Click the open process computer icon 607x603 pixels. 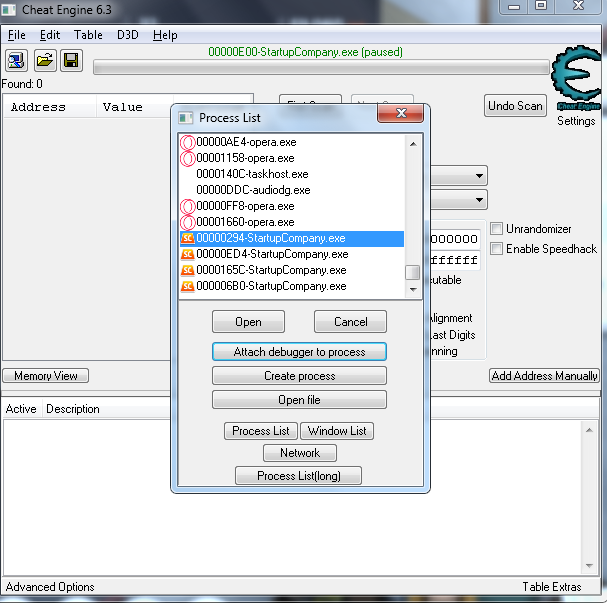pos(17,61)
